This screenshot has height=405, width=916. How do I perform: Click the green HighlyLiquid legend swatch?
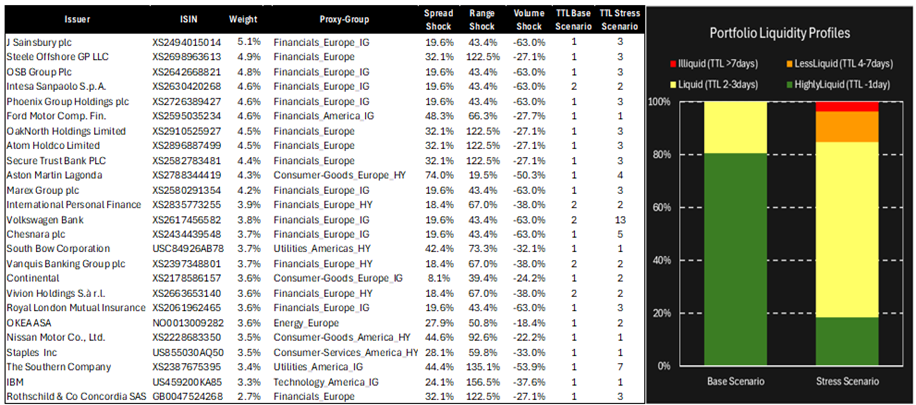point(789,84)
